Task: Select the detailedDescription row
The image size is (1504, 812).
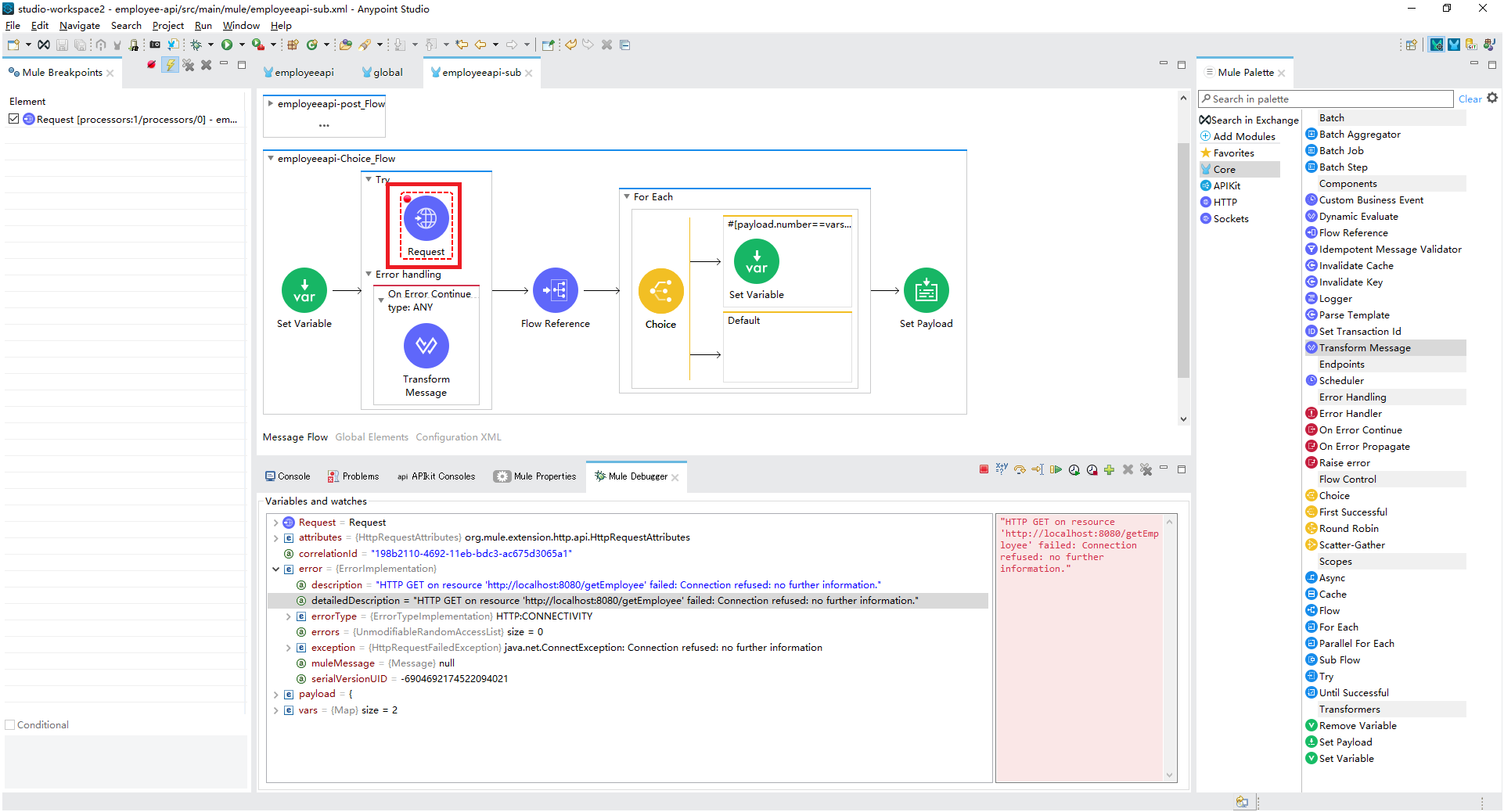Action: [628, 601]
